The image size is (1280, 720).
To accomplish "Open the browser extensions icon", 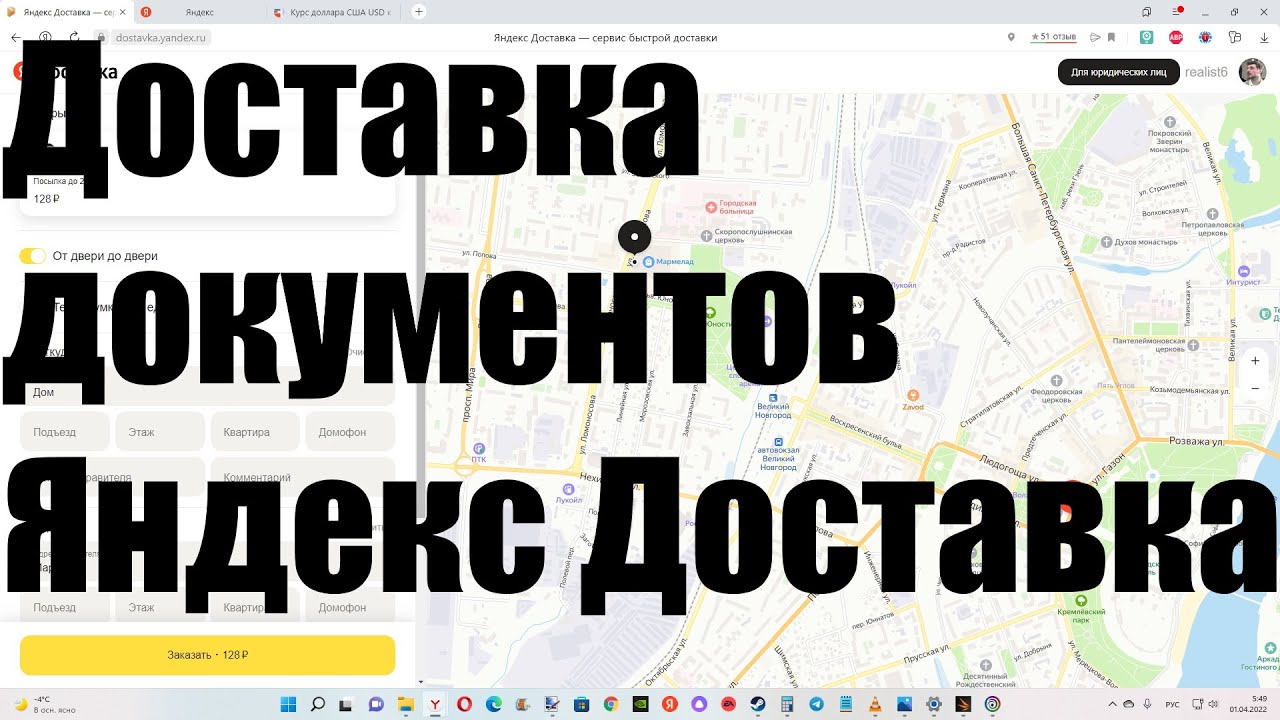I will point(1235,38).
